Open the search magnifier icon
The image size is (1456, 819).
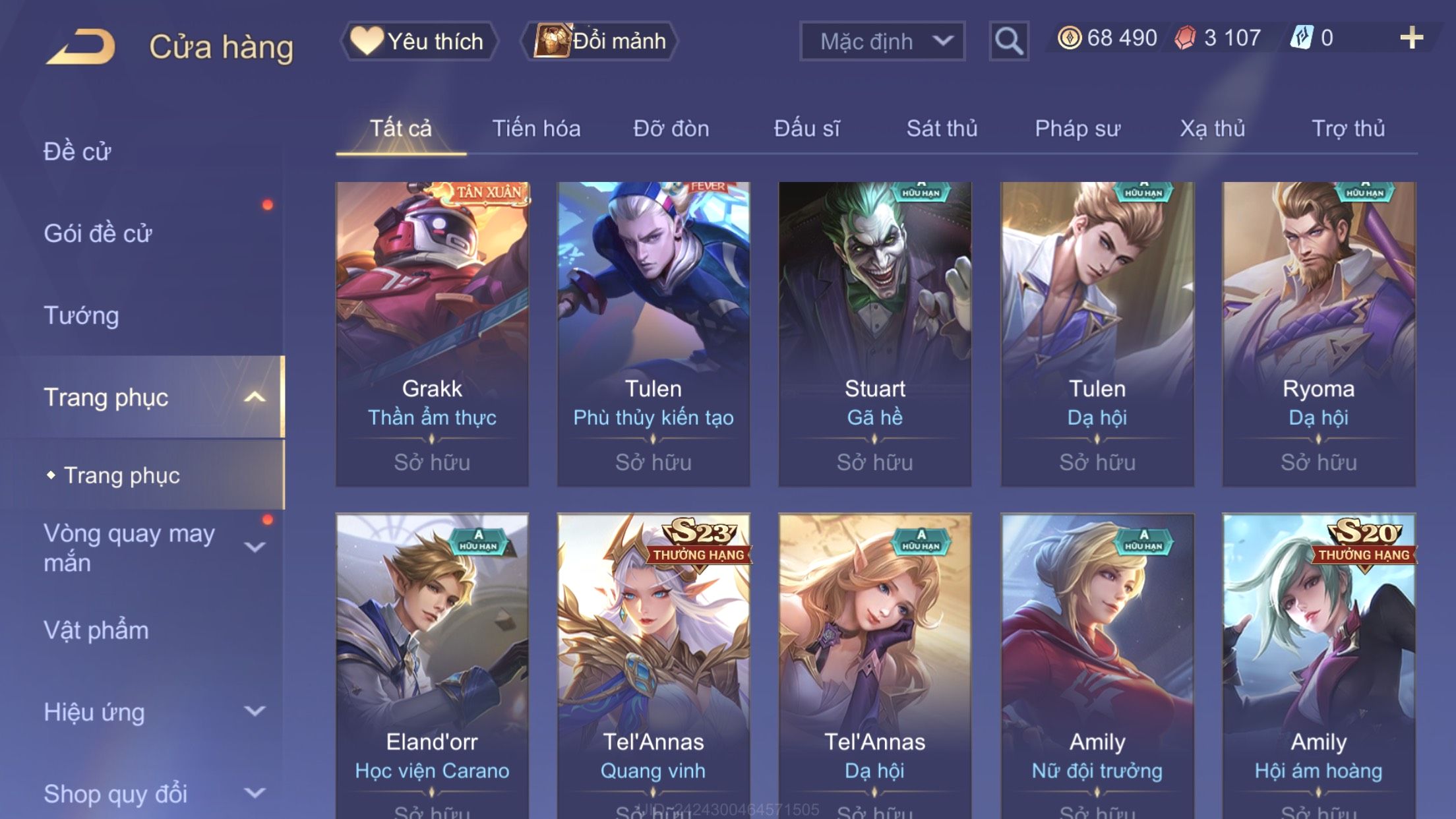tap(1009, 41)
